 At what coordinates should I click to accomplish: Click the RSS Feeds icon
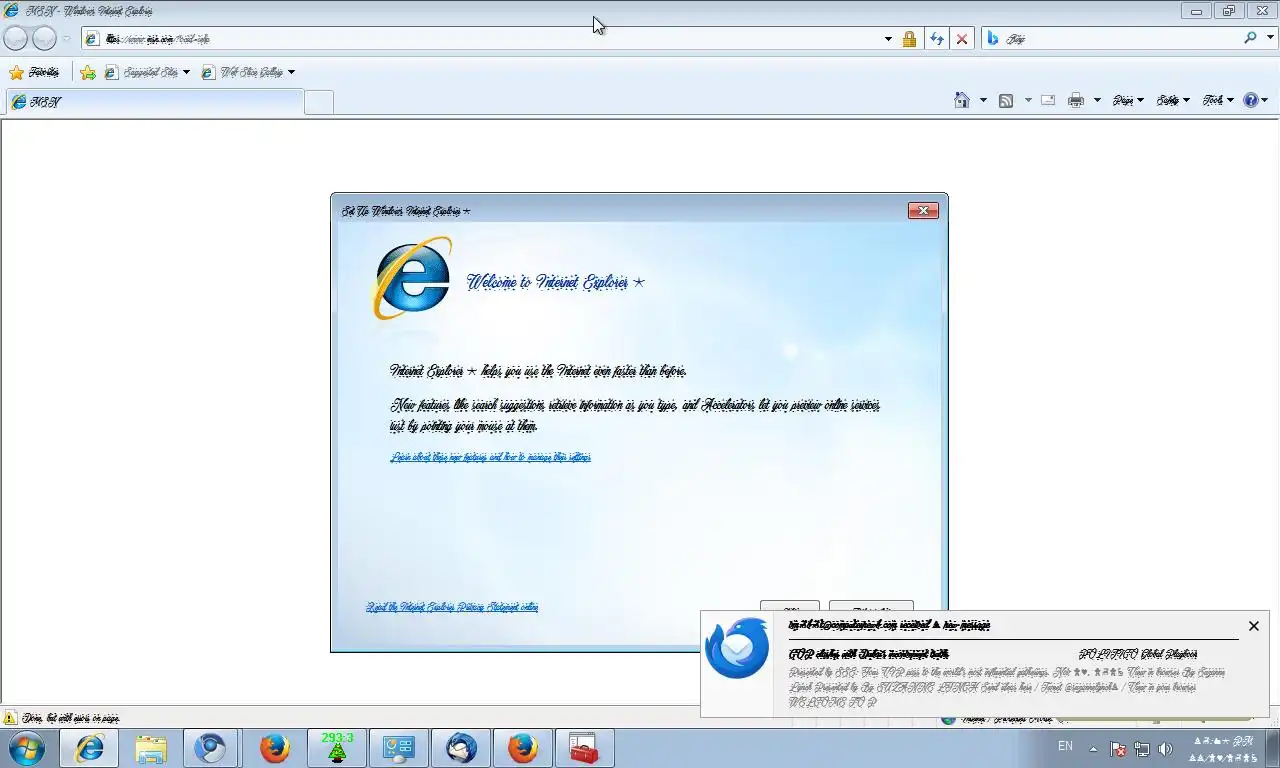tap(1006, 100)
